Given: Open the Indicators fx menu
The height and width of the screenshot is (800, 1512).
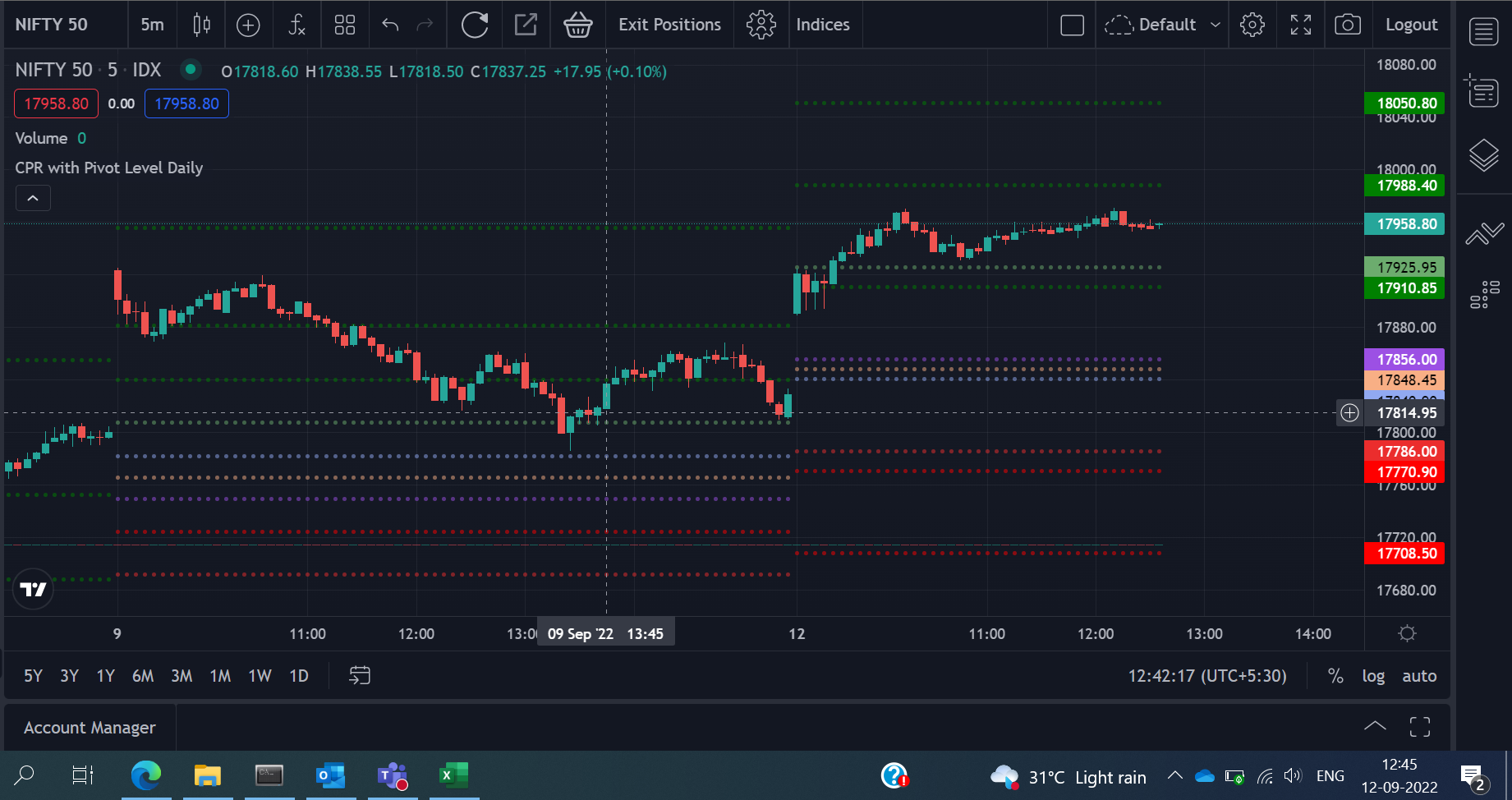Looking at the screenshot, I should [297, 25].
